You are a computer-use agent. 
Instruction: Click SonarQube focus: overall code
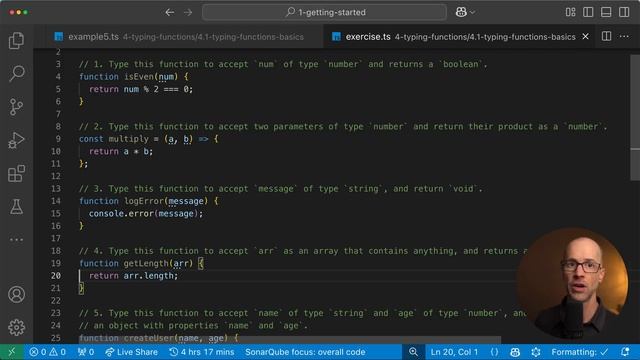(305, 352)
